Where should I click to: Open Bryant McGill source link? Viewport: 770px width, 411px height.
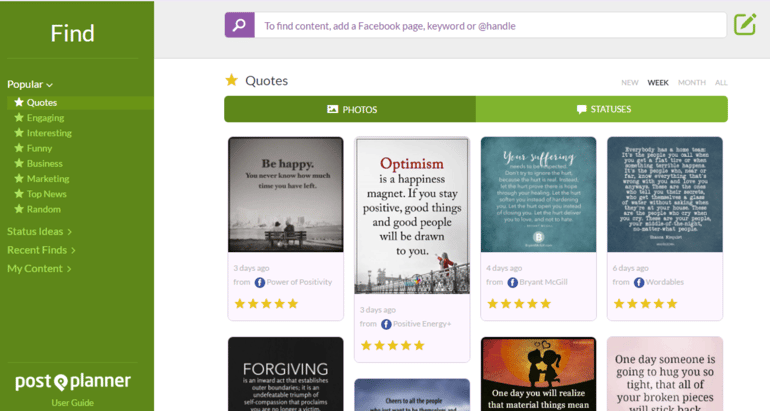click(x=543, y=282)
